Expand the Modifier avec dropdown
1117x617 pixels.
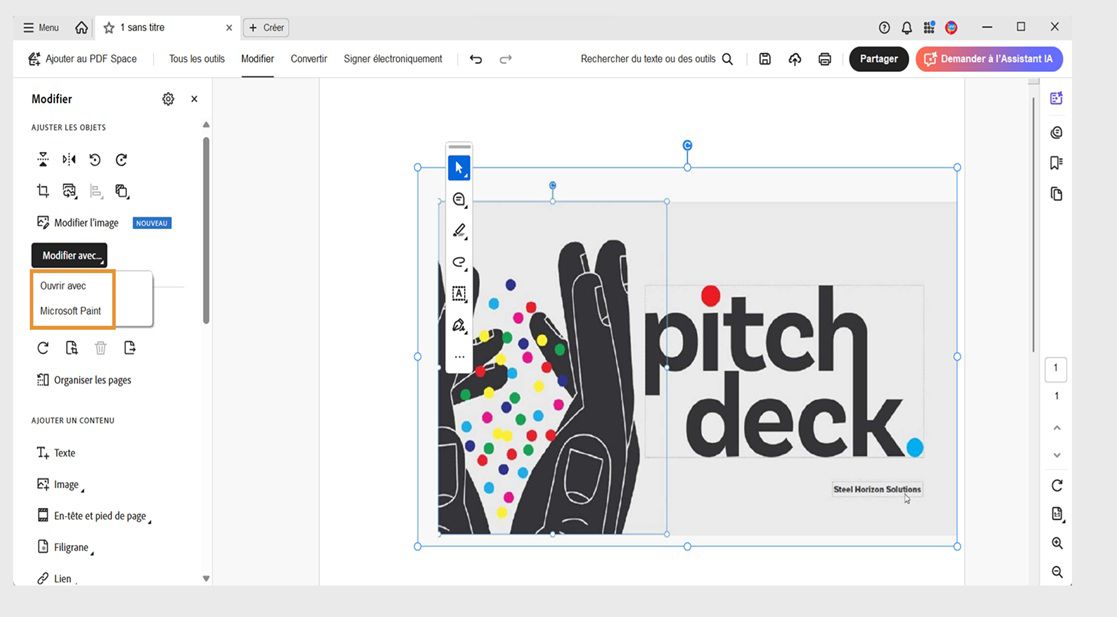point(68,255)
